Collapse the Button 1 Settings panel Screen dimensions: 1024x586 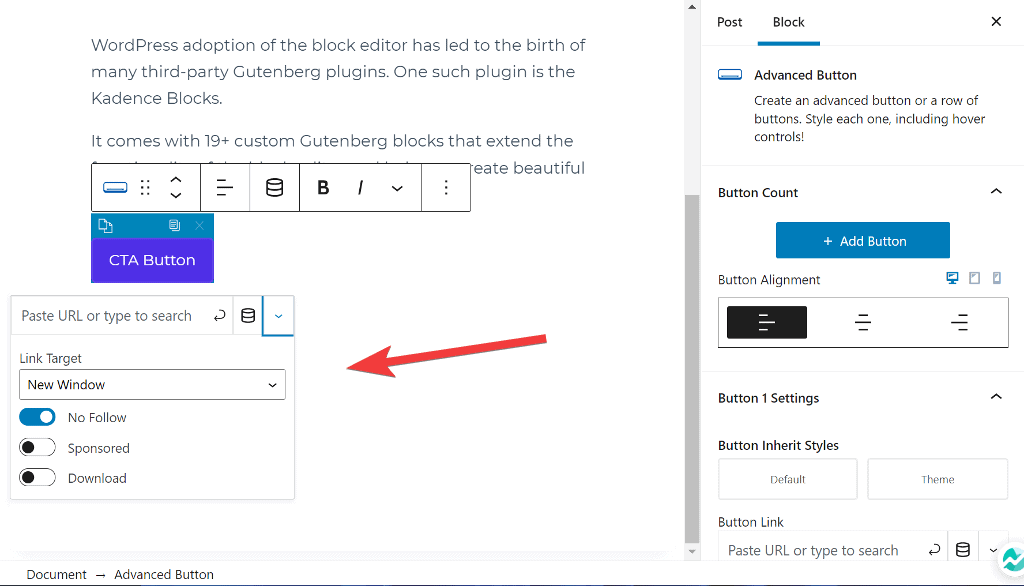click(x=995, y=397)
